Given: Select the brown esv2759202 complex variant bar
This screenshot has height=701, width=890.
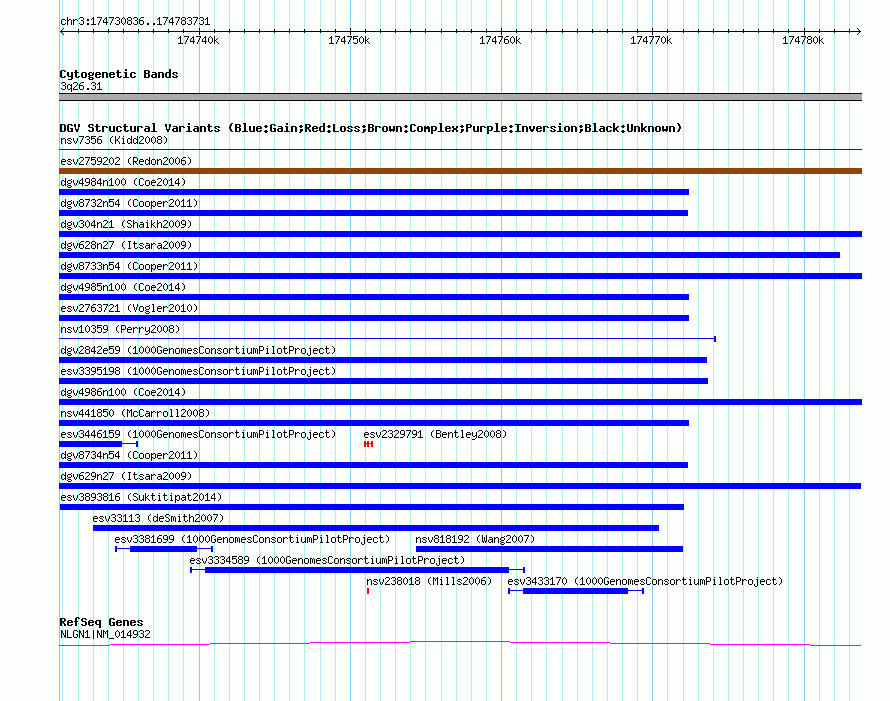Looking at the screenshot, I should point(460,171).
